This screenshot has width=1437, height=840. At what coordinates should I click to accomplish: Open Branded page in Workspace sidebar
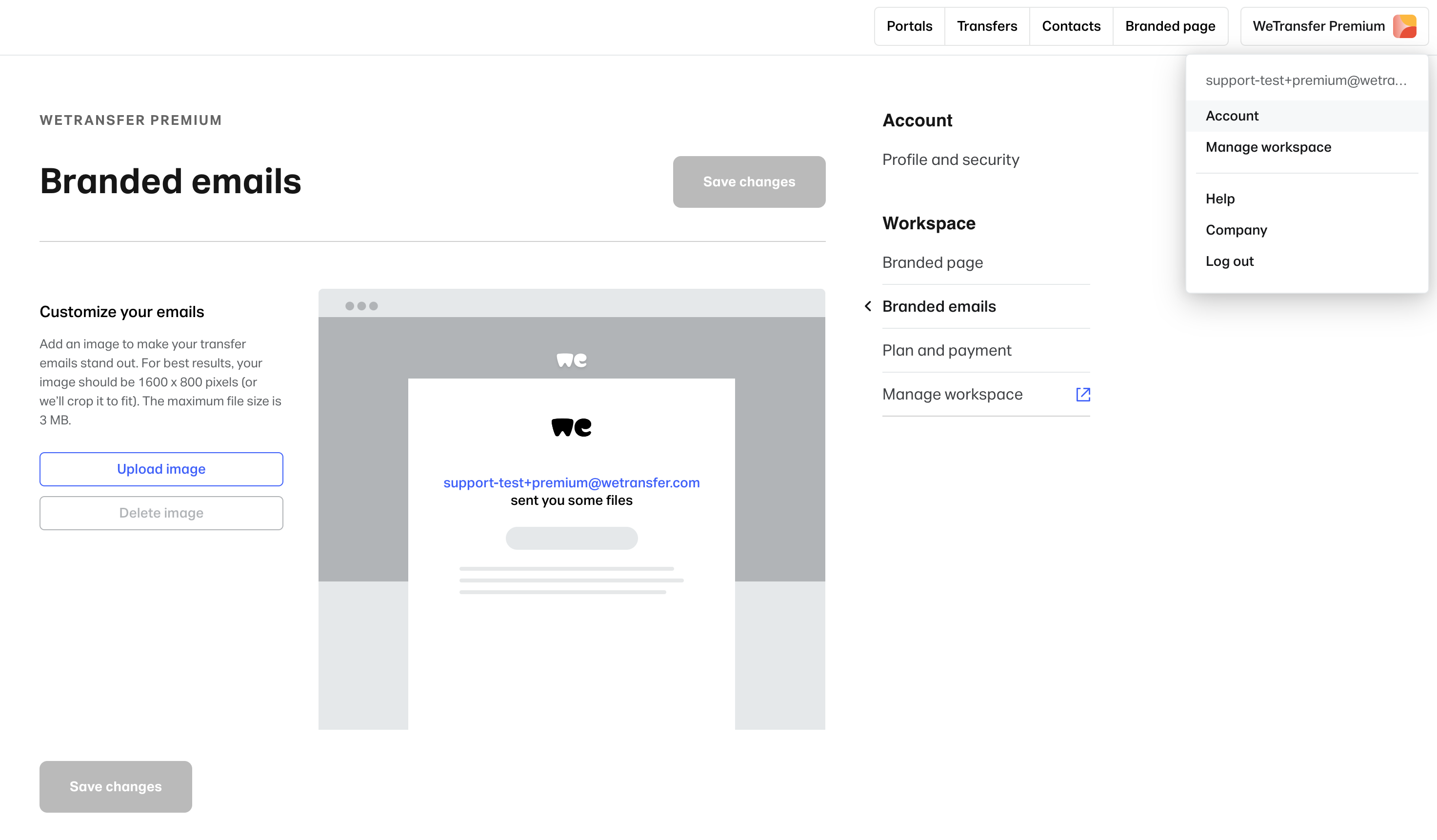click(x=986, y=263)
